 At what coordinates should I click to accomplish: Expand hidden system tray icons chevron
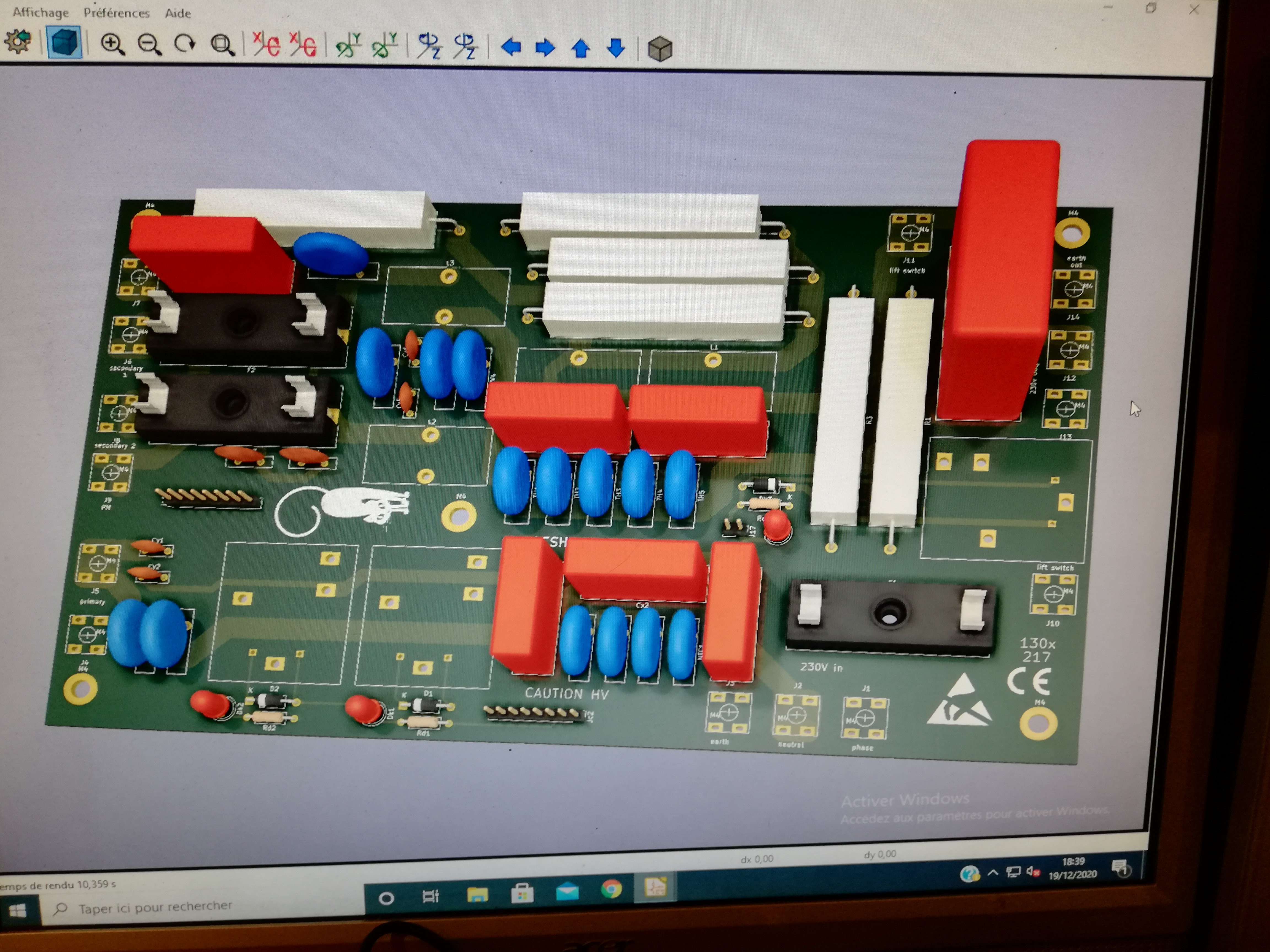pos(993,873)
